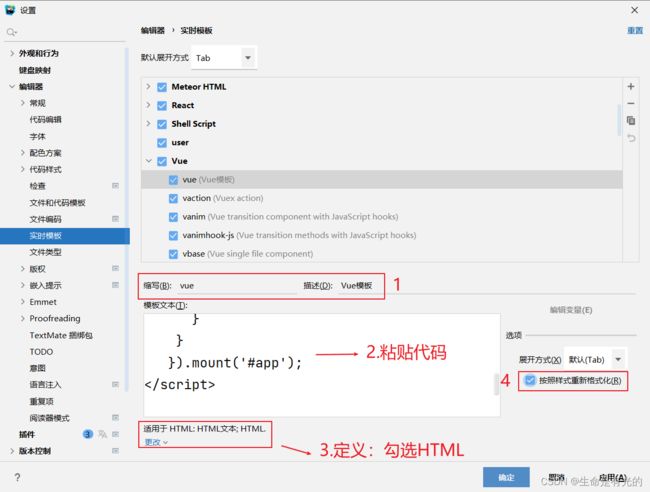Click the project-level icon beside 嵌入提示
The height and width of the screenshot is (492, 650).
(115, 285)
